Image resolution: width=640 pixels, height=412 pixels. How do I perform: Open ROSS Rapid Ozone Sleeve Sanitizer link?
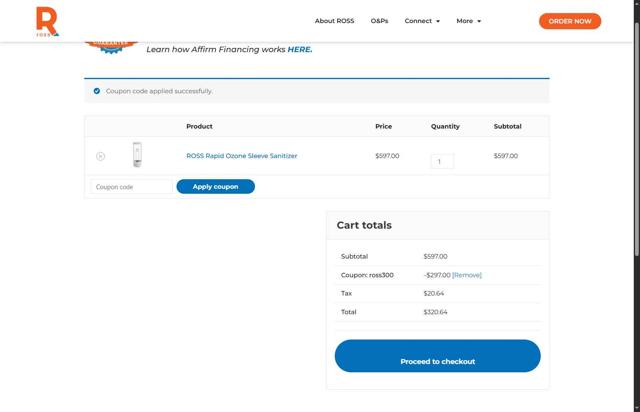point(242,156)
